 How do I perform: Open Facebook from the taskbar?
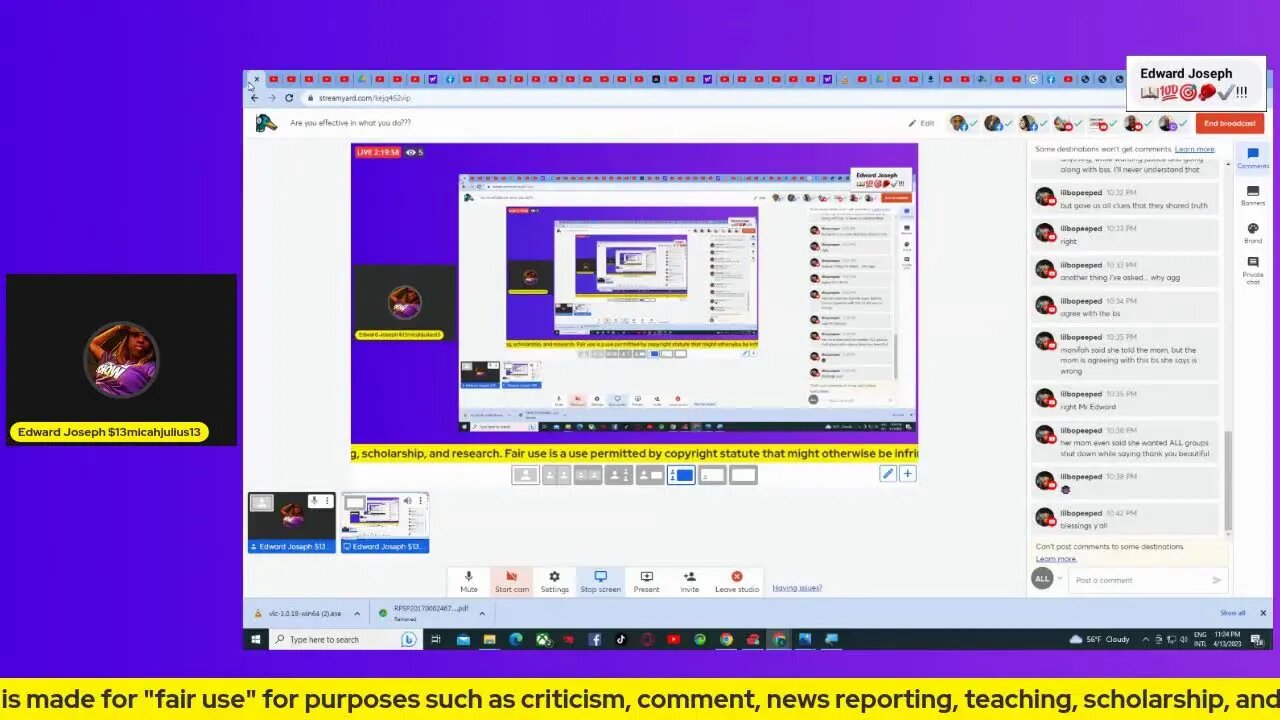tap(594, 640)
